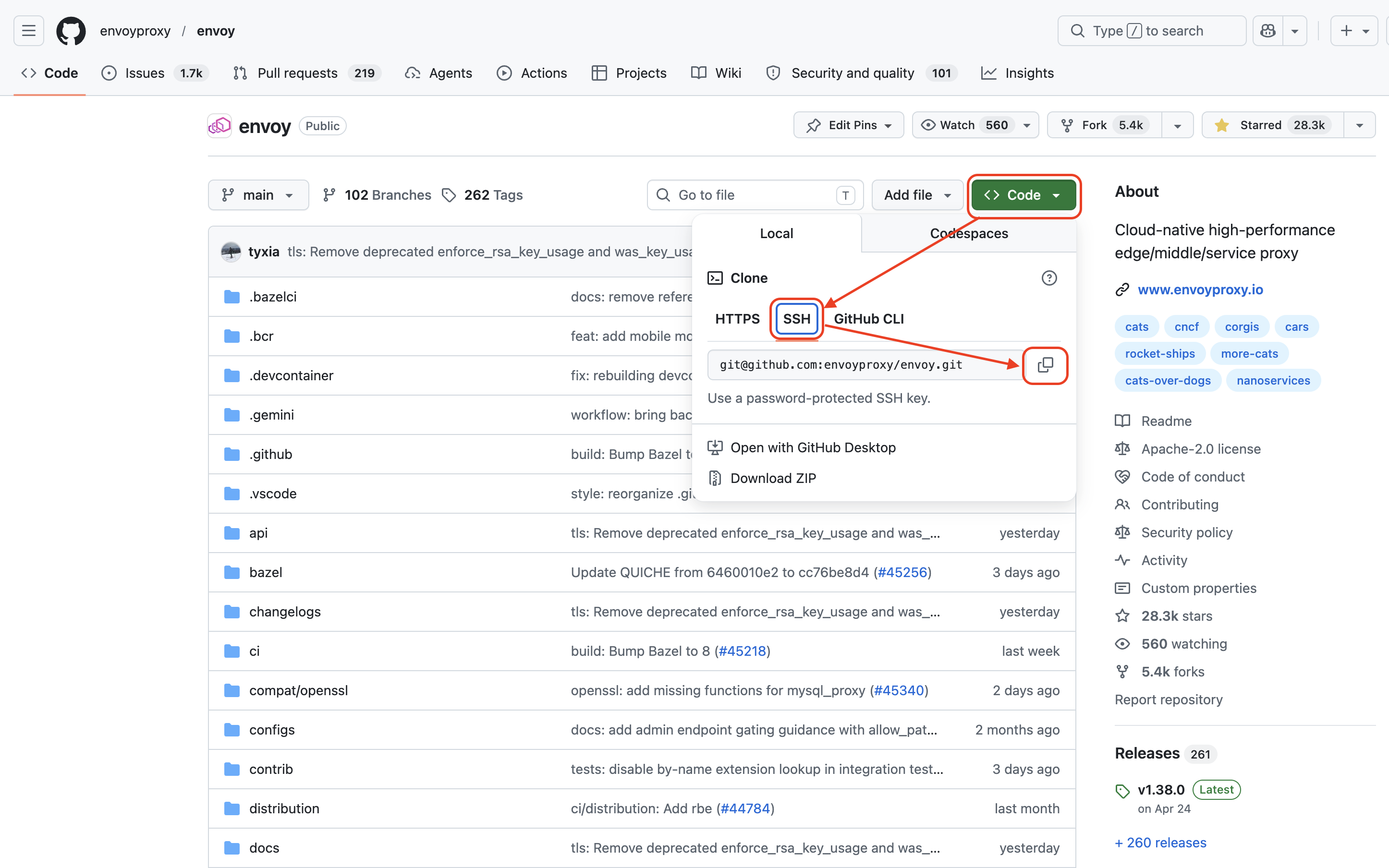
Task: View the 102 Branches link
Action: coord(377,195)
